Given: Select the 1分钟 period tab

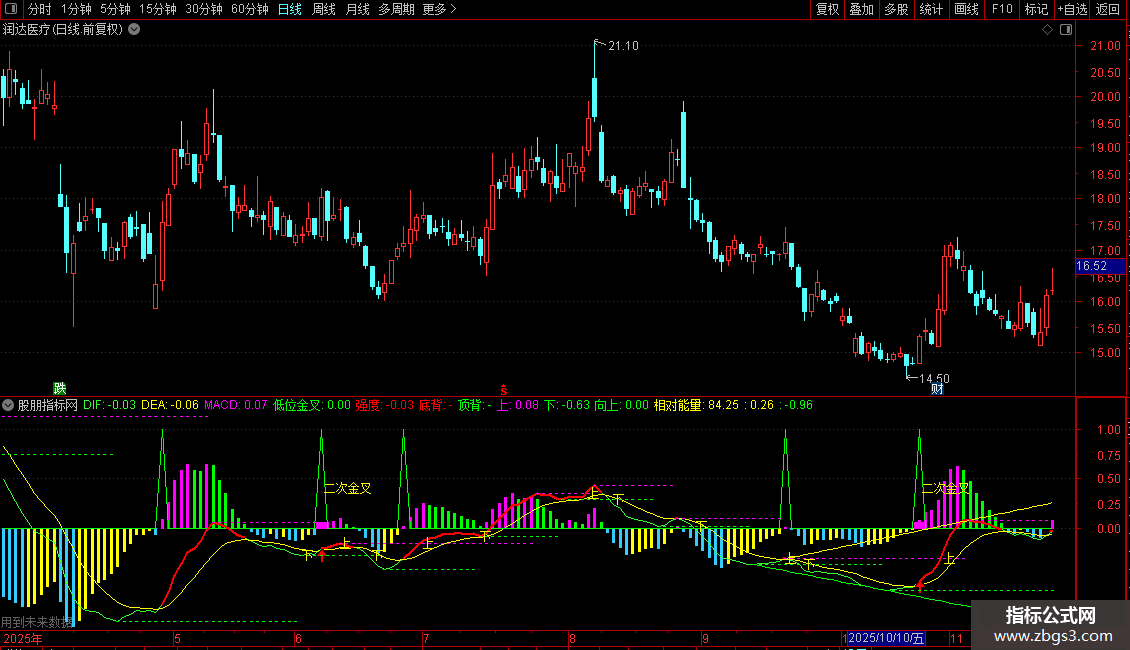Looking at the screenshot, I should point(76,9).
